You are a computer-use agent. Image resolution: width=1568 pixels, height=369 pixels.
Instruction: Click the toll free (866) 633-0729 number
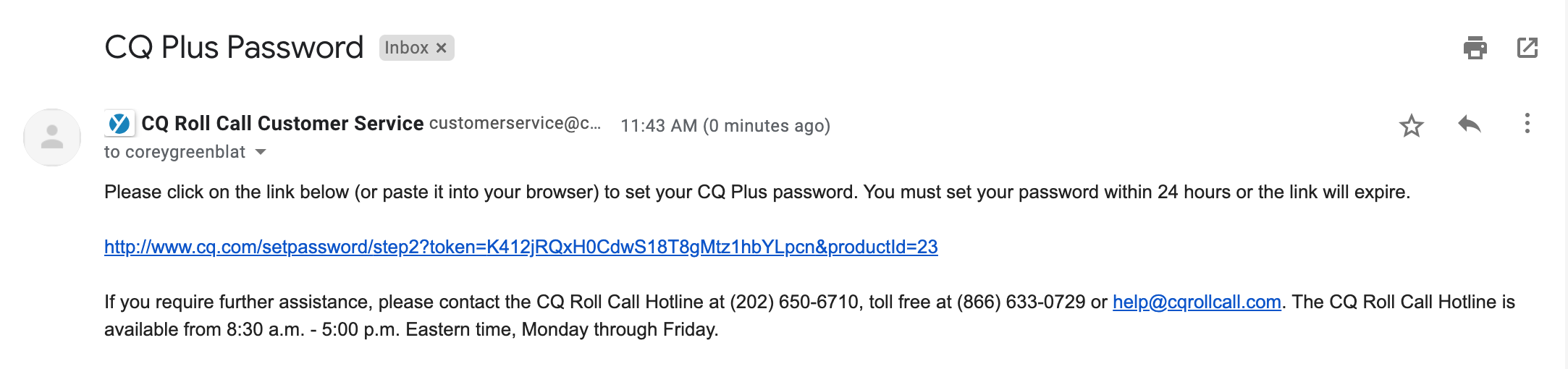point(1021,302)
